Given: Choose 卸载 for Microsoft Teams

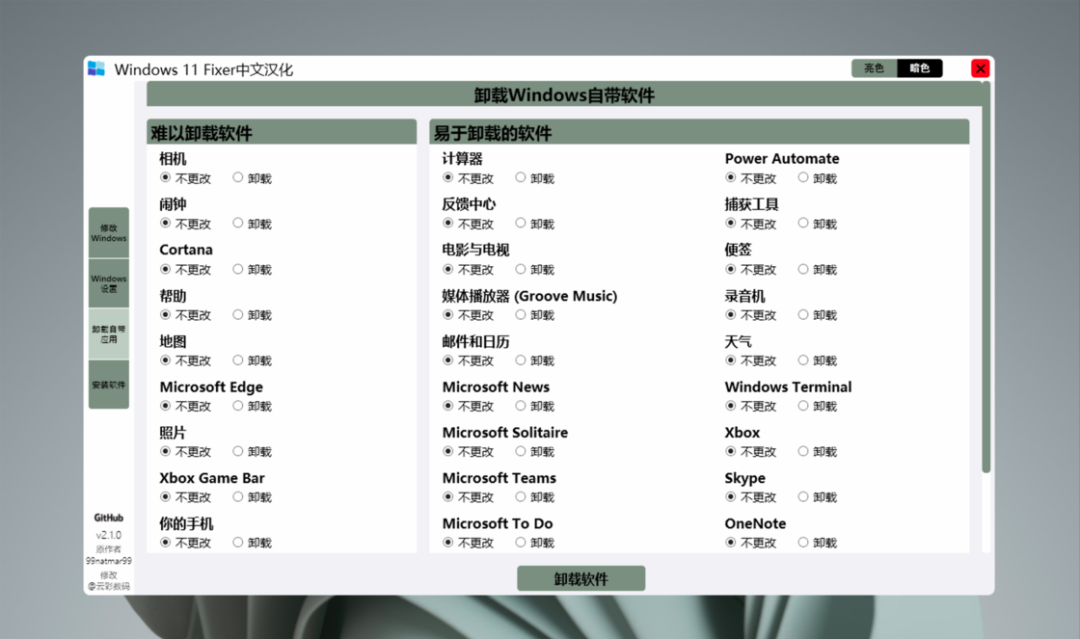Looking at the screenshot, I should coord(521,497).
